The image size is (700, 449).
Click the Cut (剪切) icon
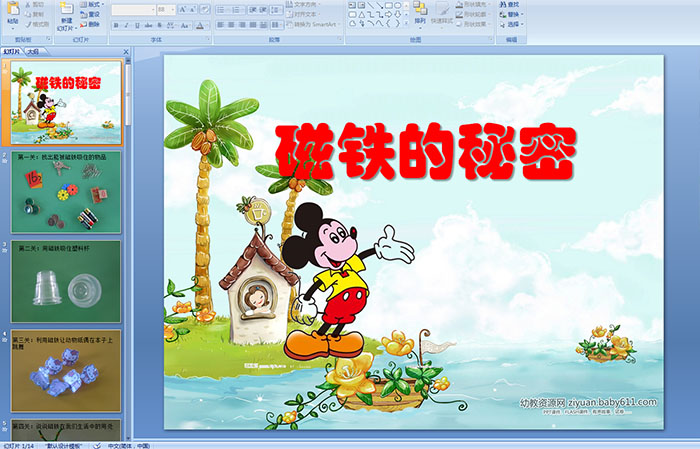tap(35, 4)
